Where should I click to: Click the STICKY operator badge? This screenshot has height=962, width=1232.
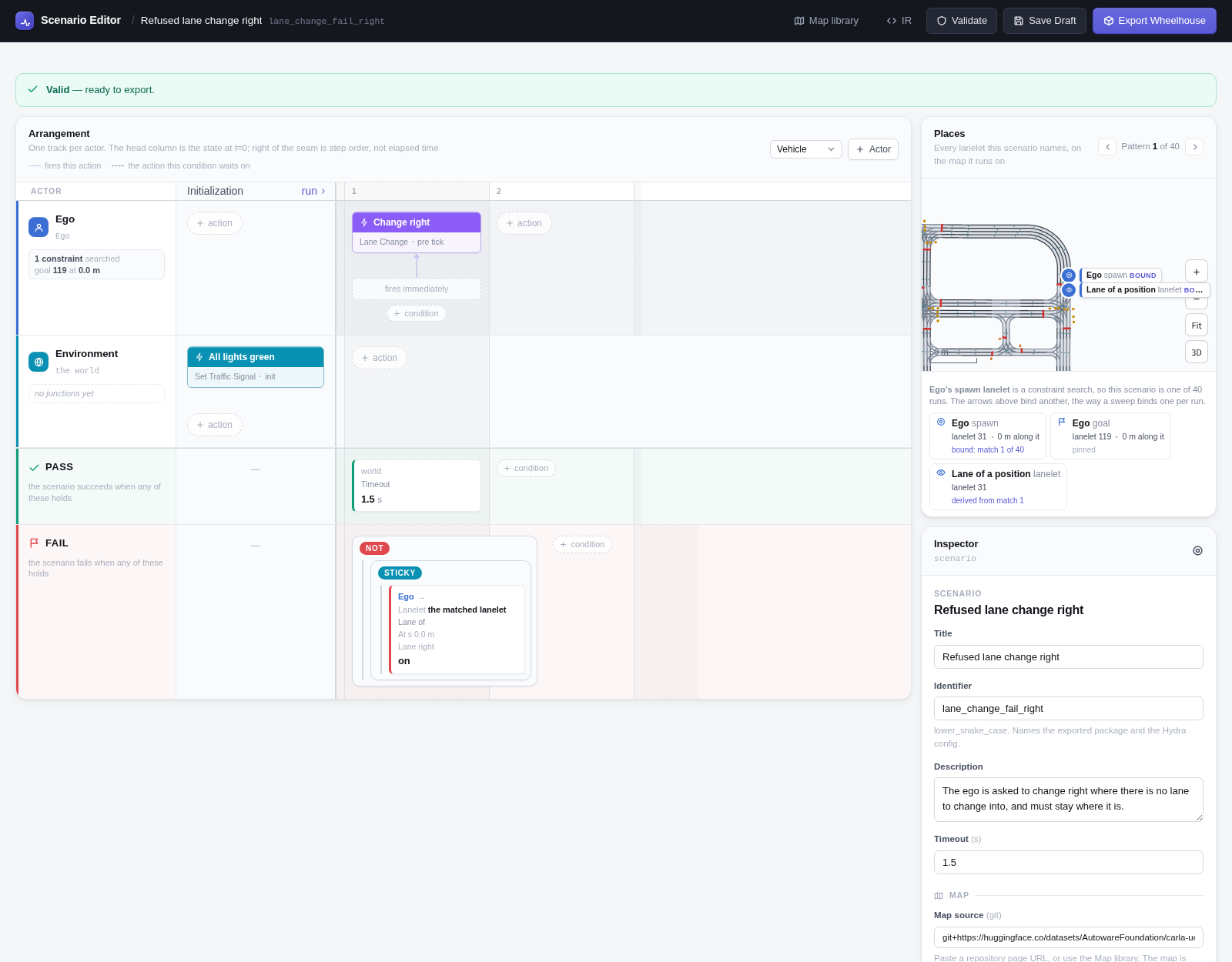click(x=400, y=573)
